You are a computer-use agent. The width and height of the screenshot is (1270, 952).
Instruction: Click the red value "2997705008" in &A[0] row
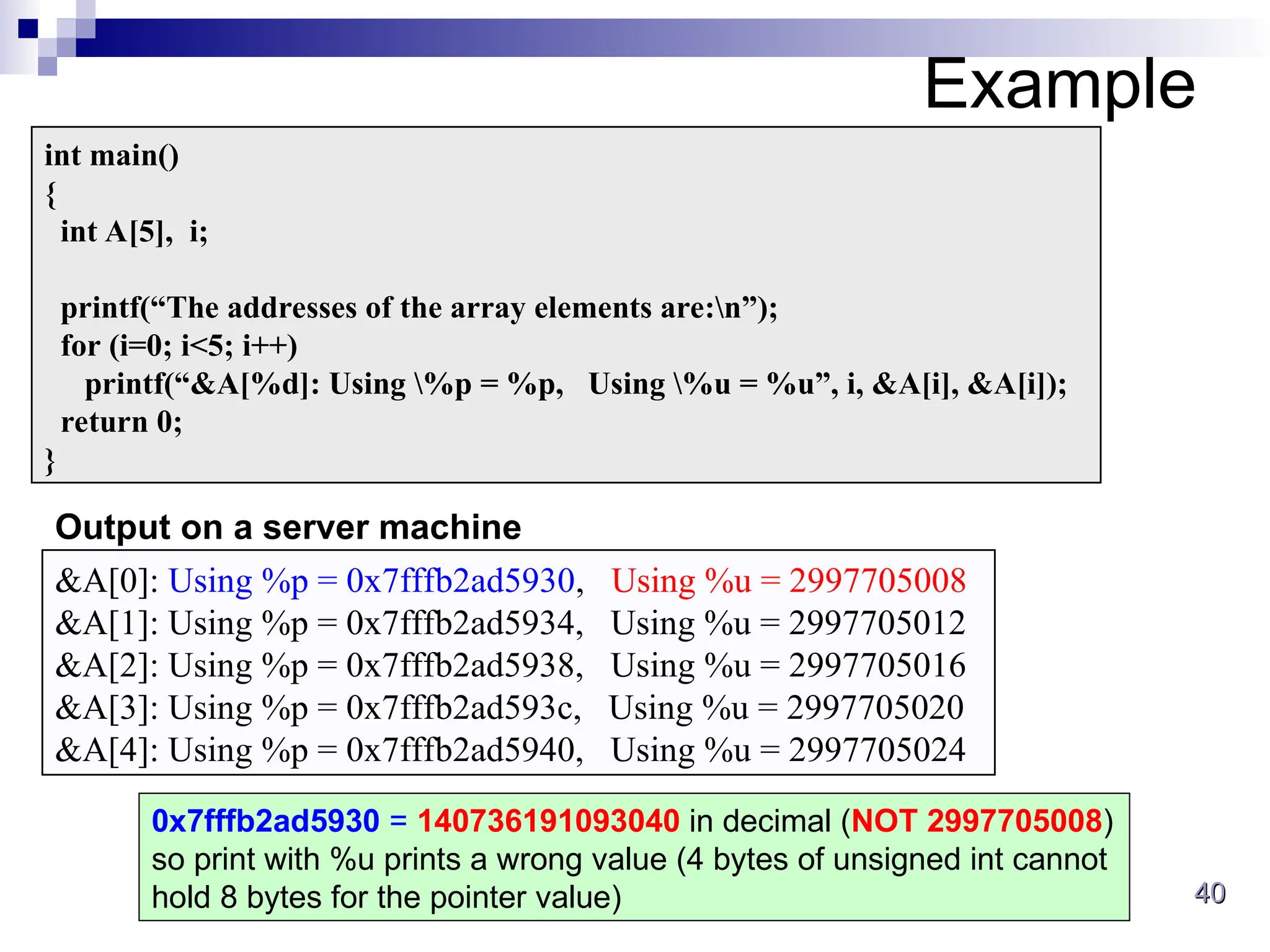point(877,581)
